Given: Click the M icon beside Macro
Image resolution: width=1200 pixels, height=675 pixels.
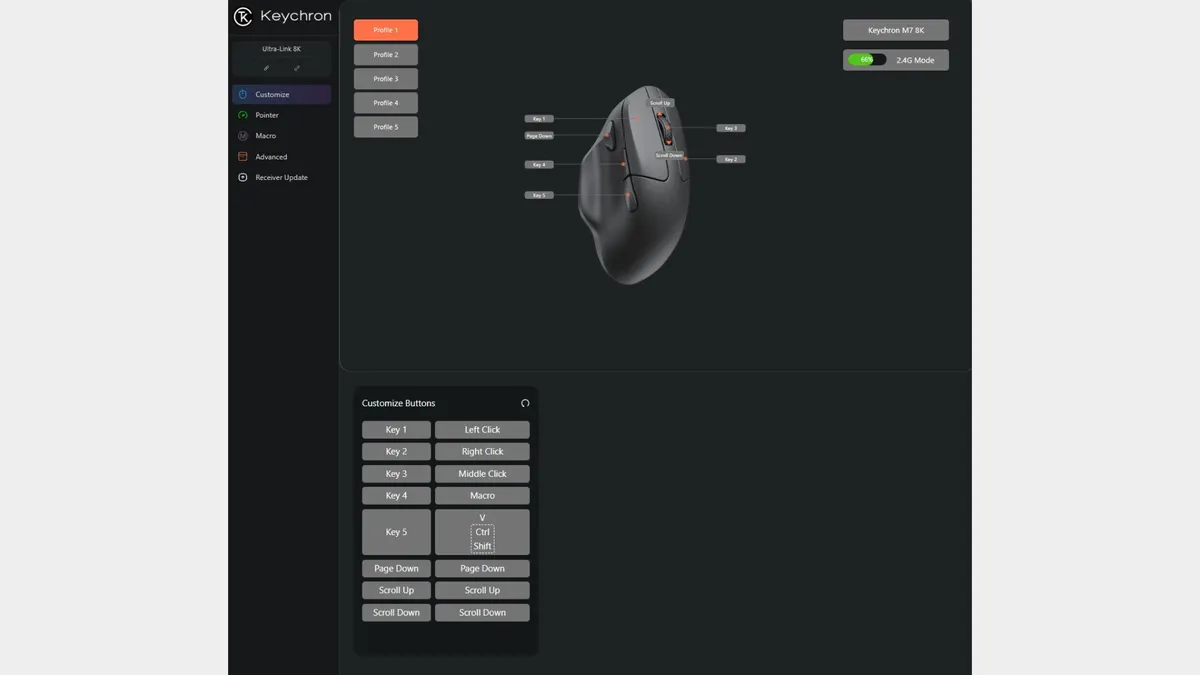Looking at the screenshot, I should tap(243, 136).
